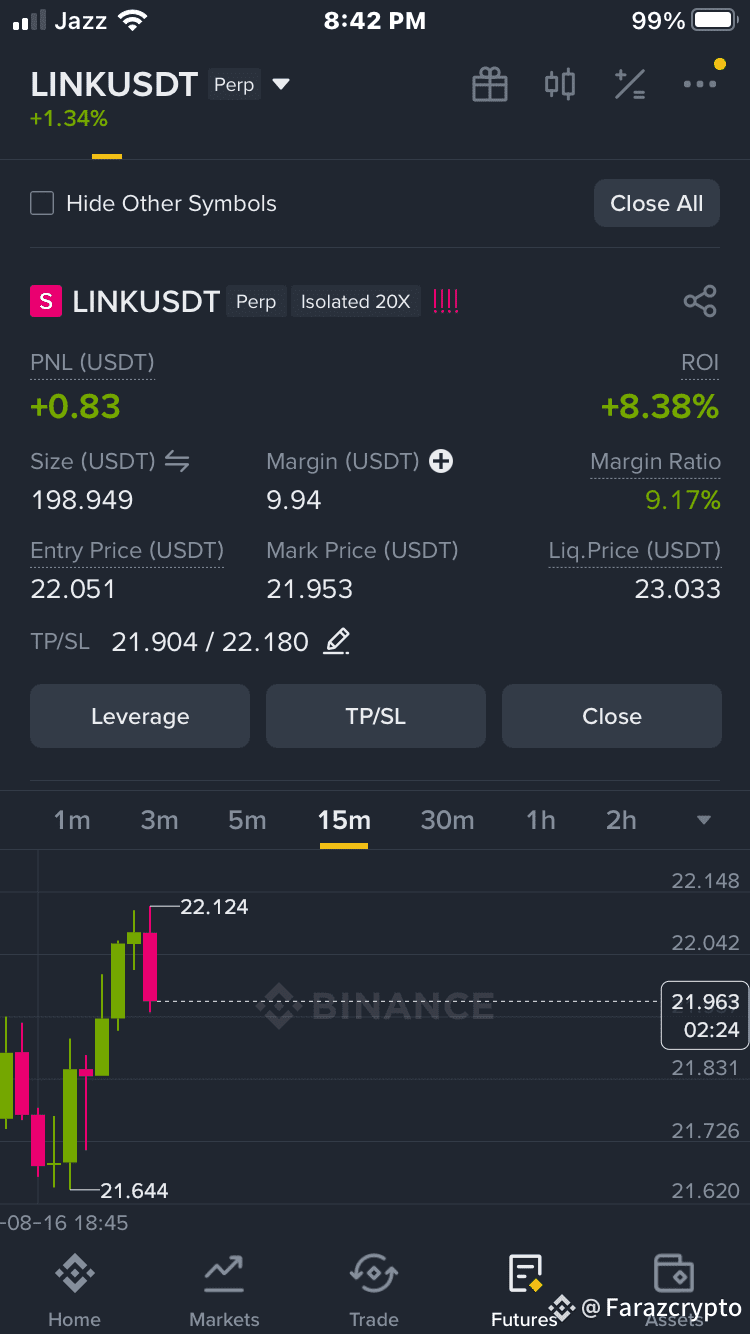Tap the Wi-Fi indicator in status bar

coord(131,20)
